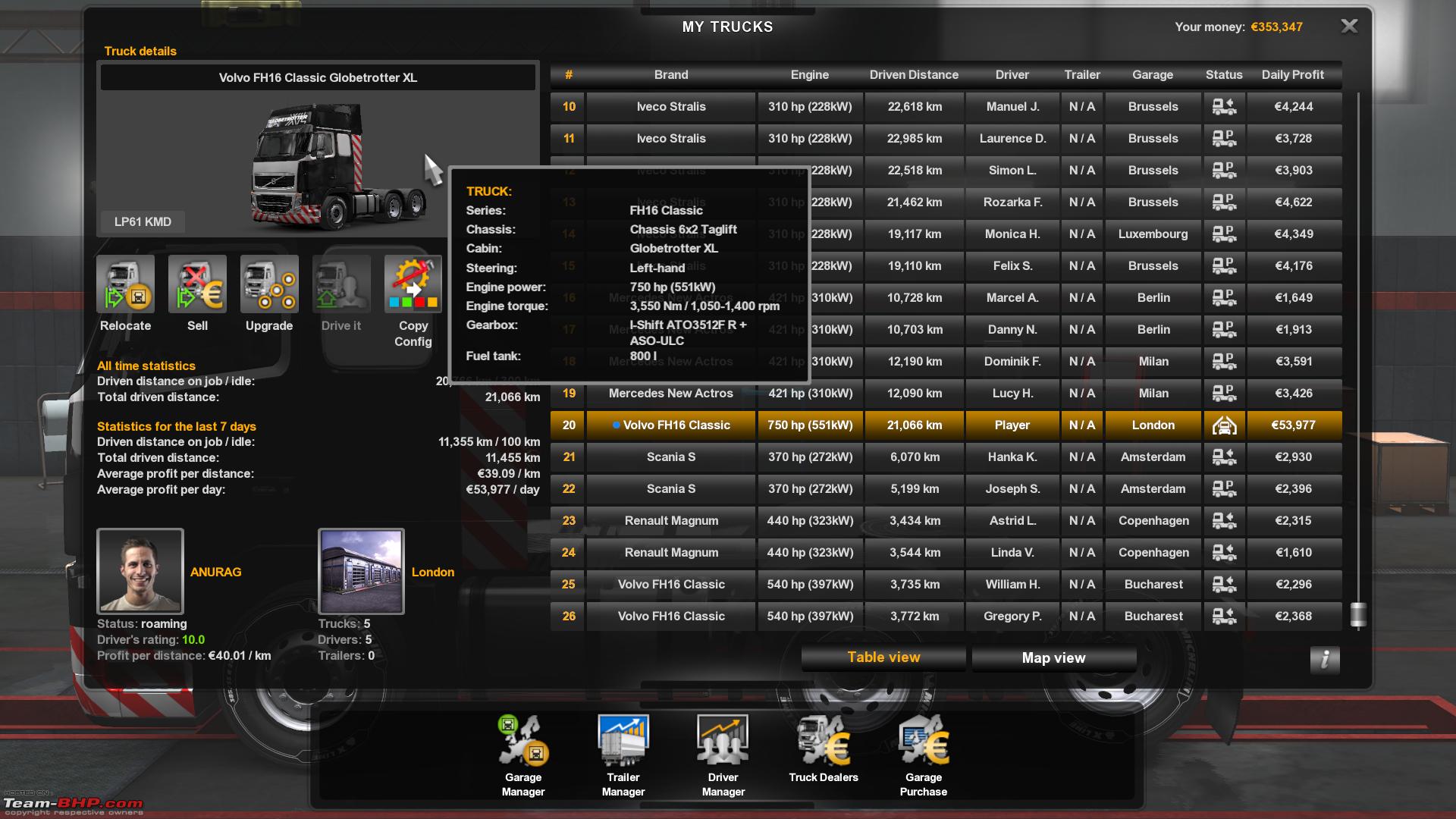Click status icon for Simon L. row

tap(1224, 171)
